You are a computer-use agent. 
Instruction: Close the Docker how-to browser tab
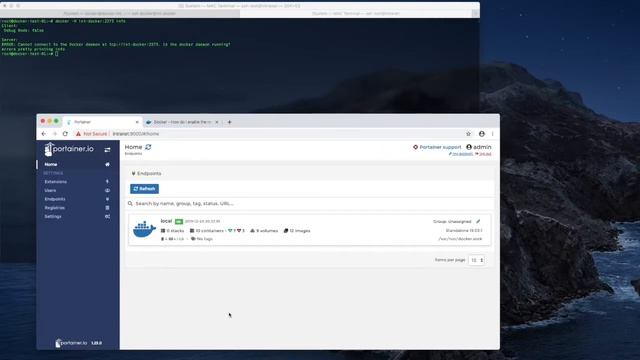(x=217, y=122)
